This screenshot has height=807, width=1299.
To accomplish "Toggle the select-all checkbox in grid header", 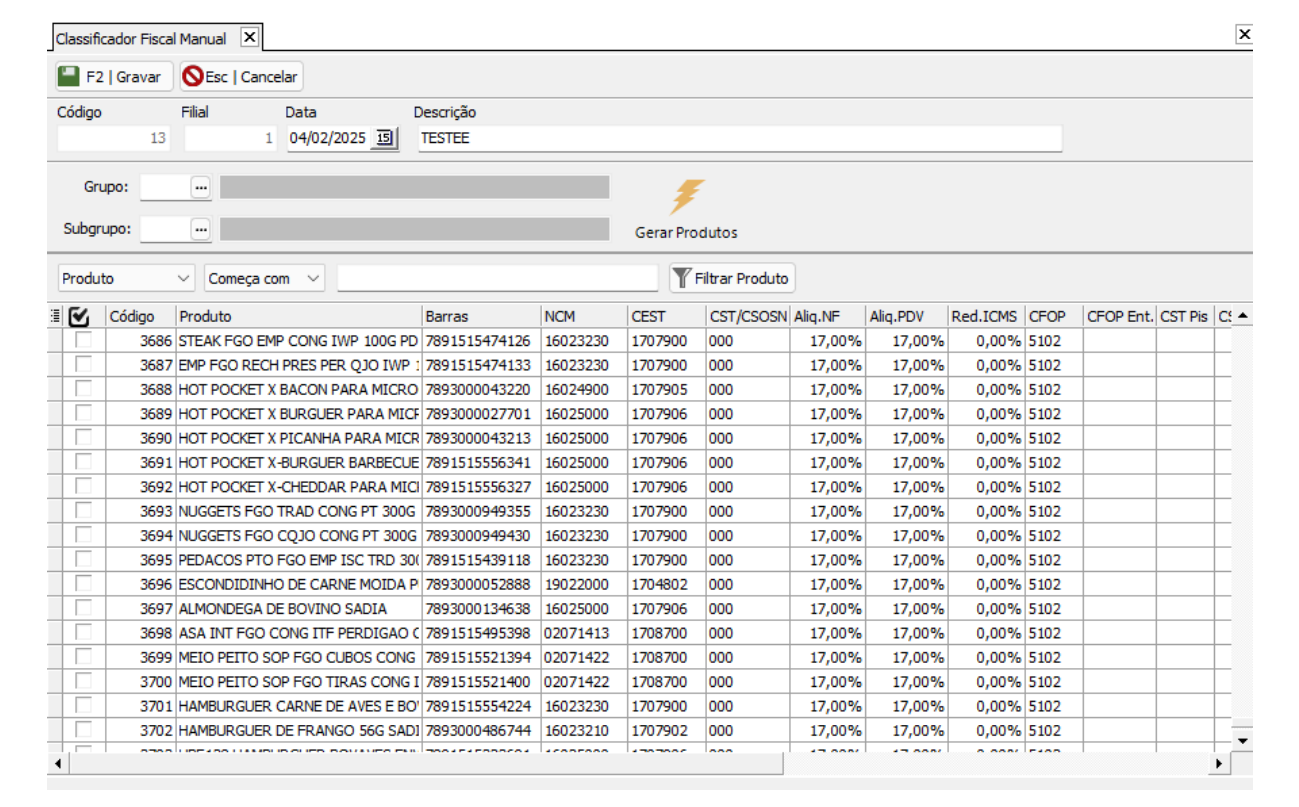I will (x=79, y=316).
